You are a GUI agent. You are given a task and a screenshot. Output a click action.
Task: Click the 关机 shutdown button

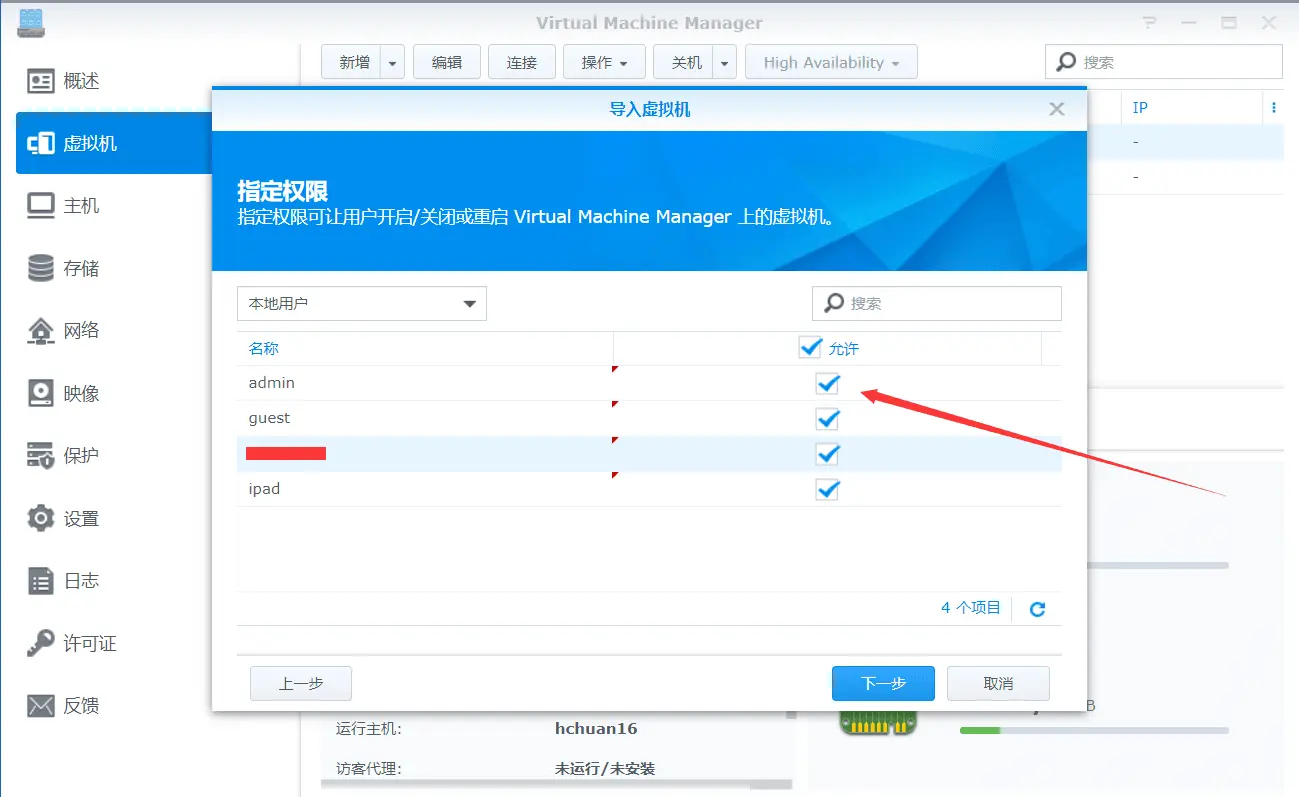point(685,62)
